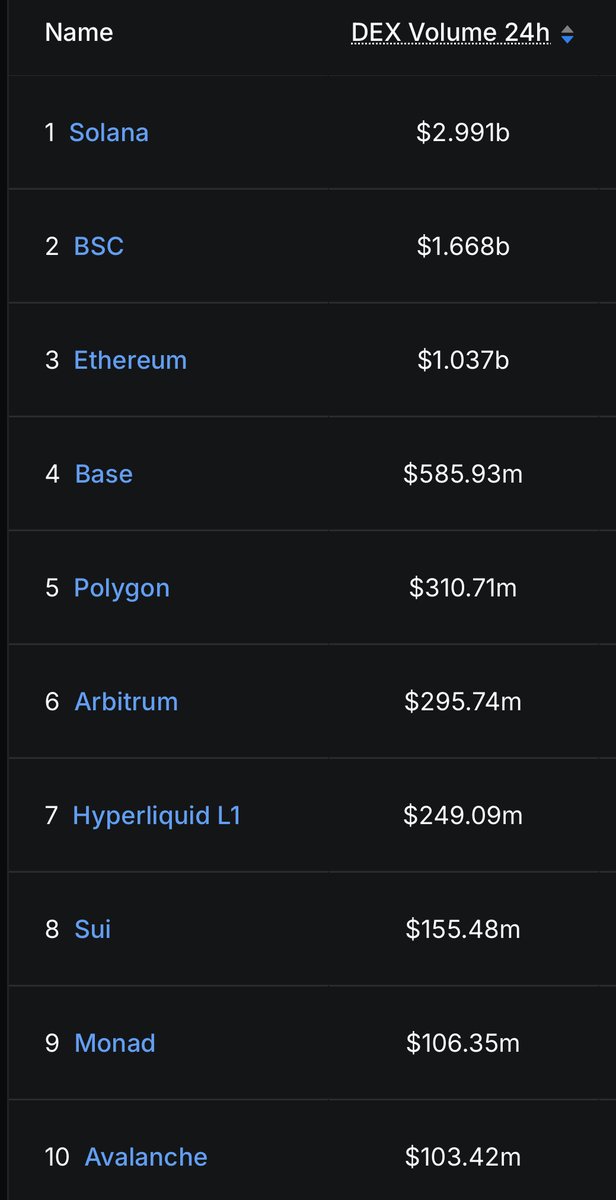Screen dimensions: 616x1200
Task: Sort by the DEX Volume 24h header
Action: [450, 33]
